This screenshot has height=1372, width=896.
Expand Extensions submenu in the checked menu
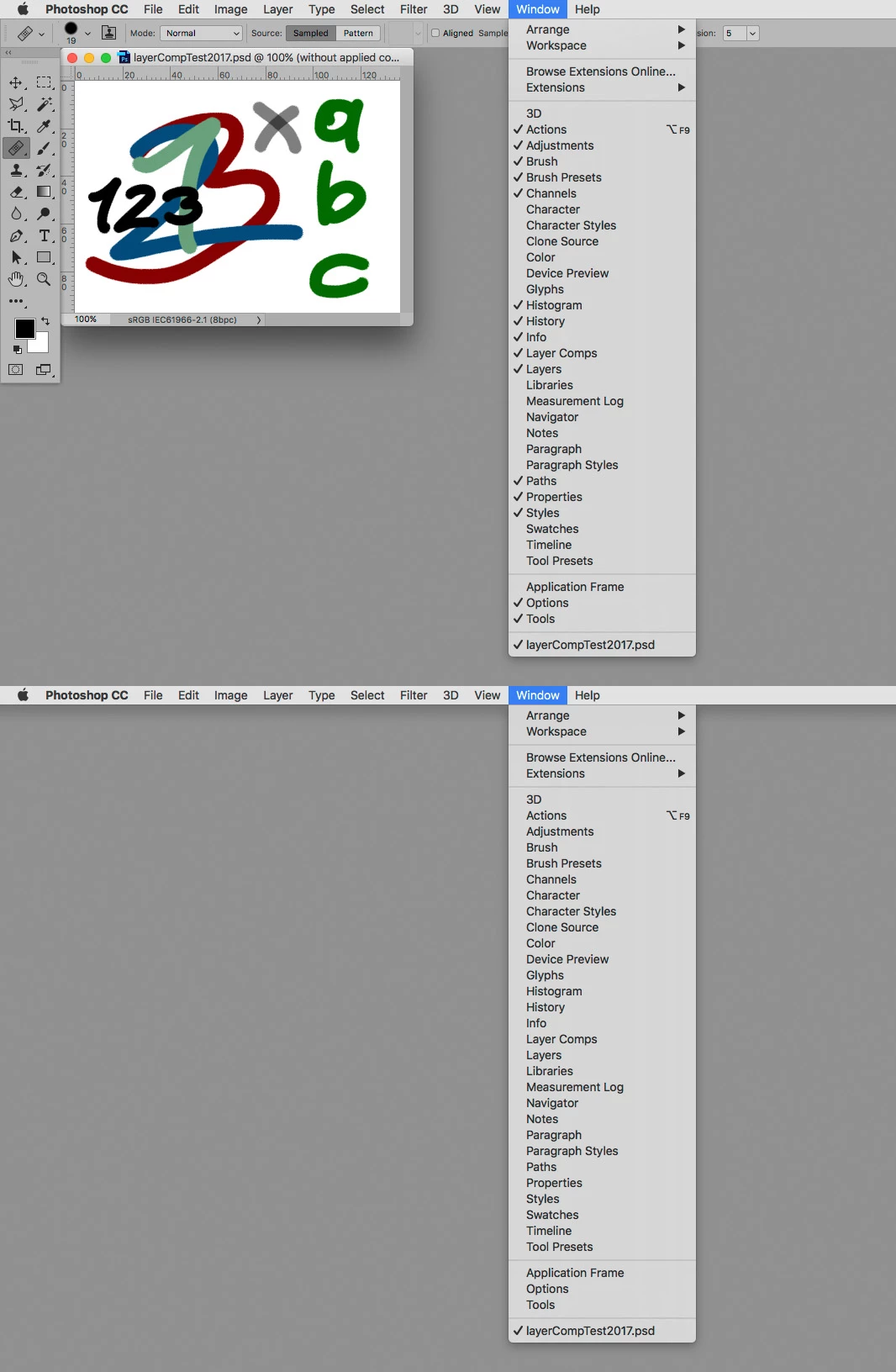tap(602, 87)
